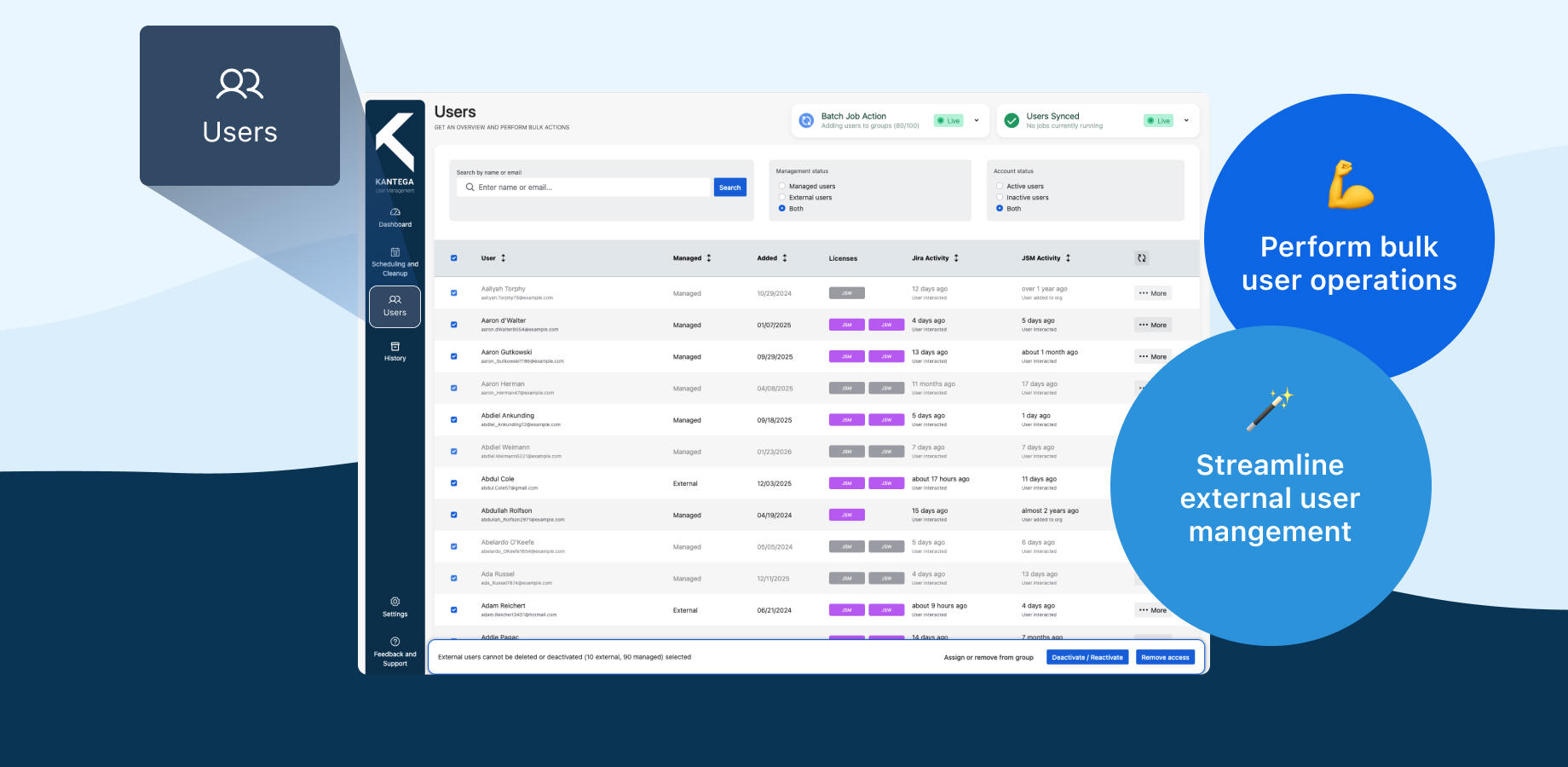The width and height of the screenshot is (1568, 767).
Task: Click the blue Search button
Action: point(729,187)
